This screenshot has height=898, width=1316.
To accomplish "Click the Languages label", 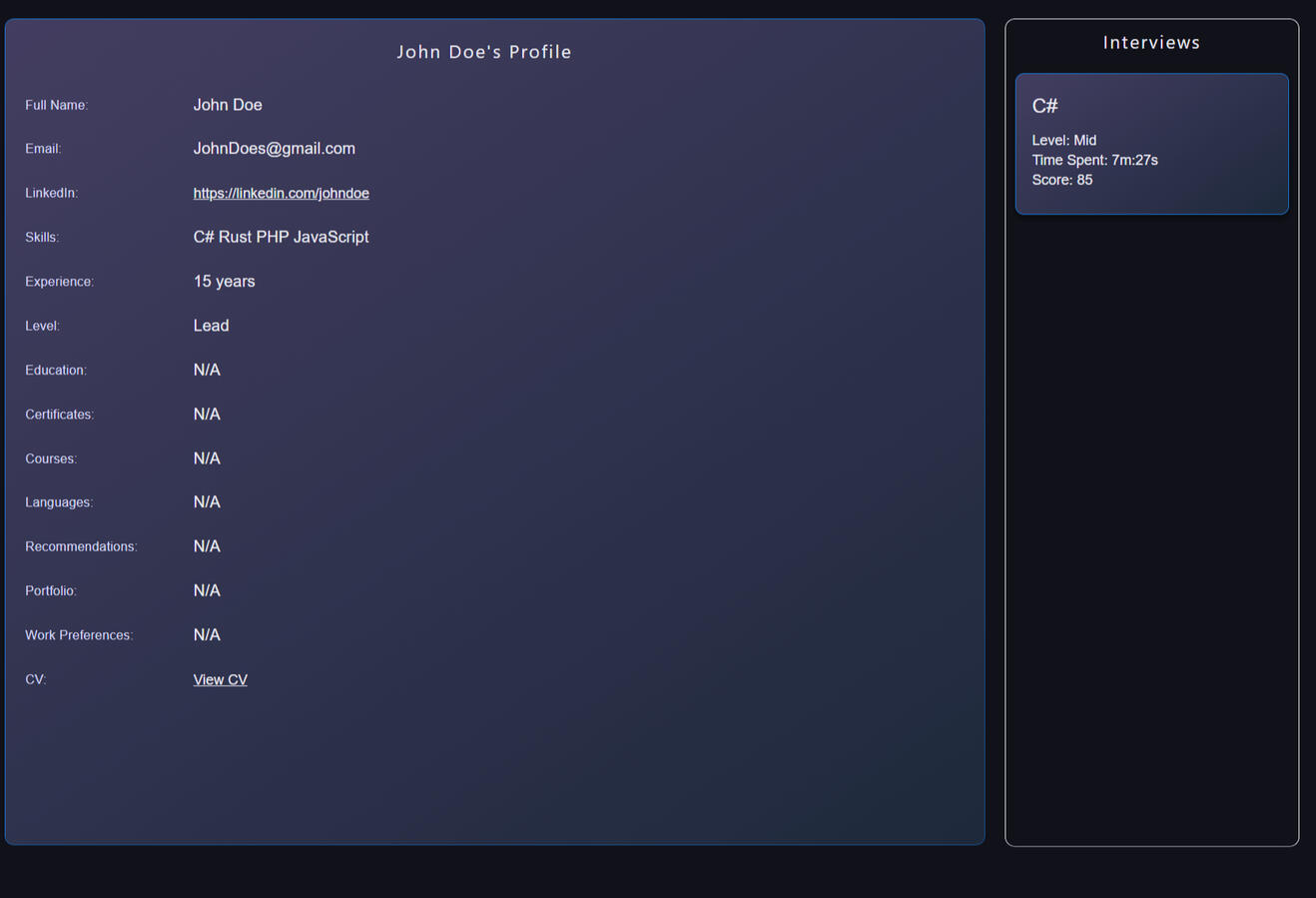I will point(59,502).
